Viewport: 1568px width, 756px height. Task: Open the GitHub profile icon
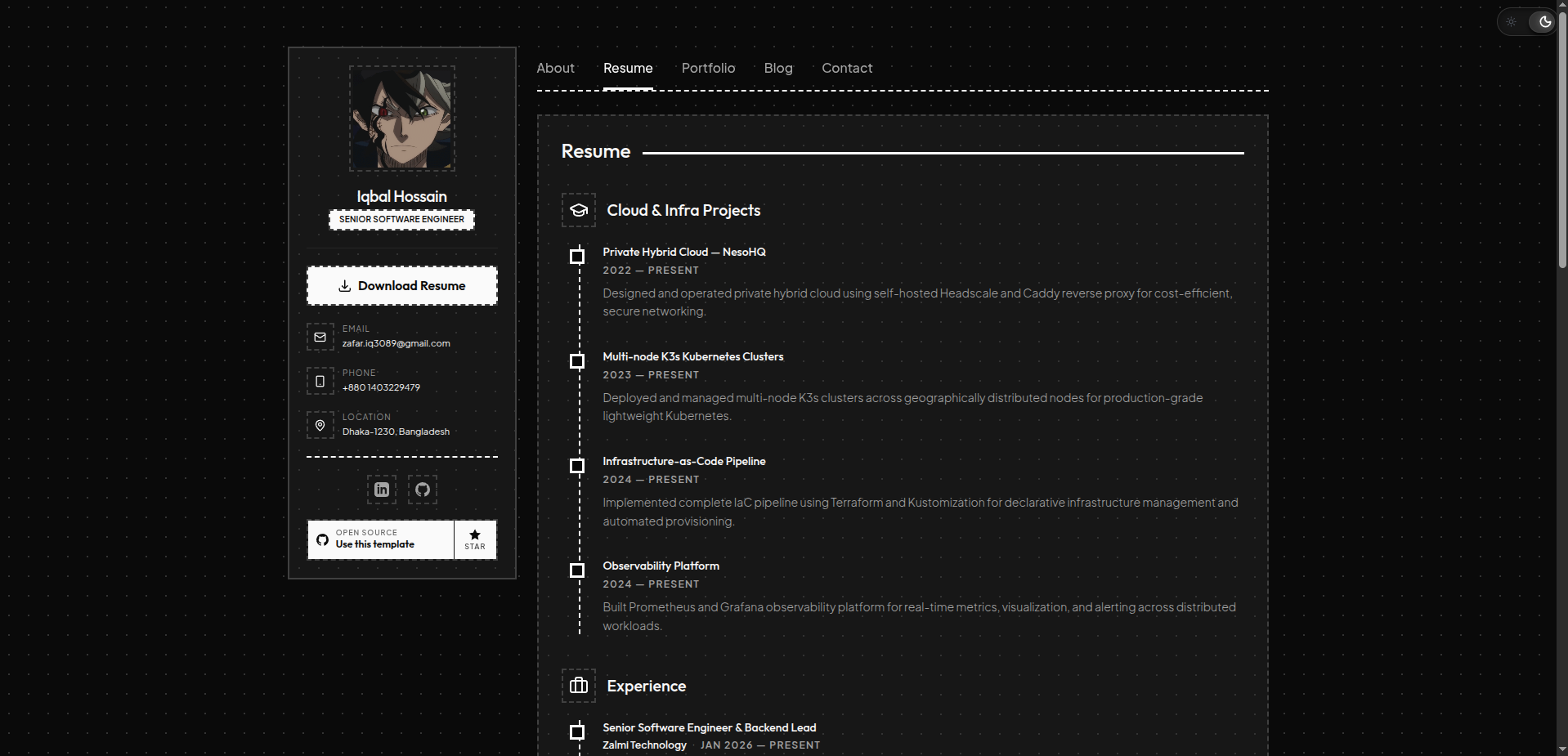[423, 490]
